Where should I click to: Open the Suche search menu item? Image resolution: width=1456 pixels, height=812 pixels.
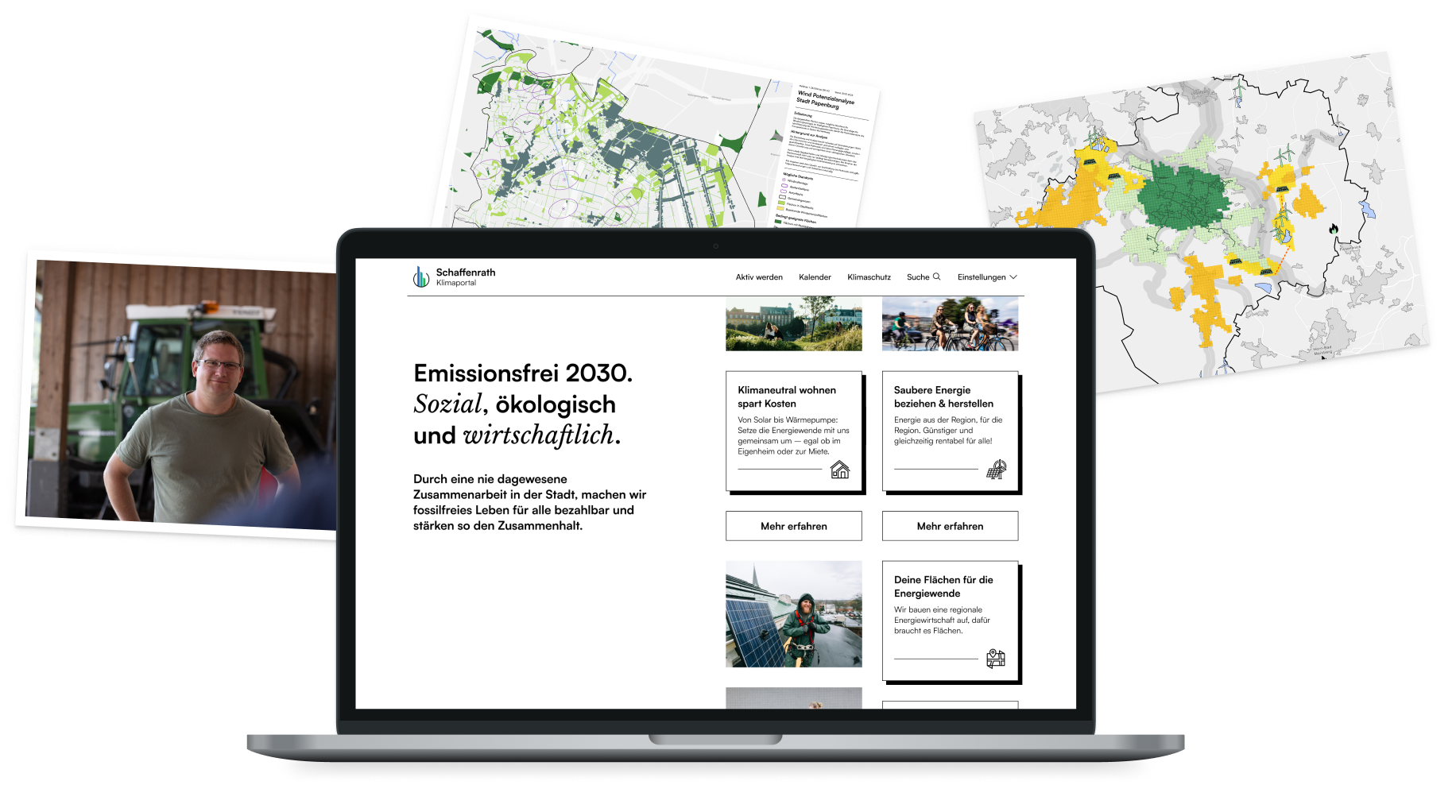[924, 277]
